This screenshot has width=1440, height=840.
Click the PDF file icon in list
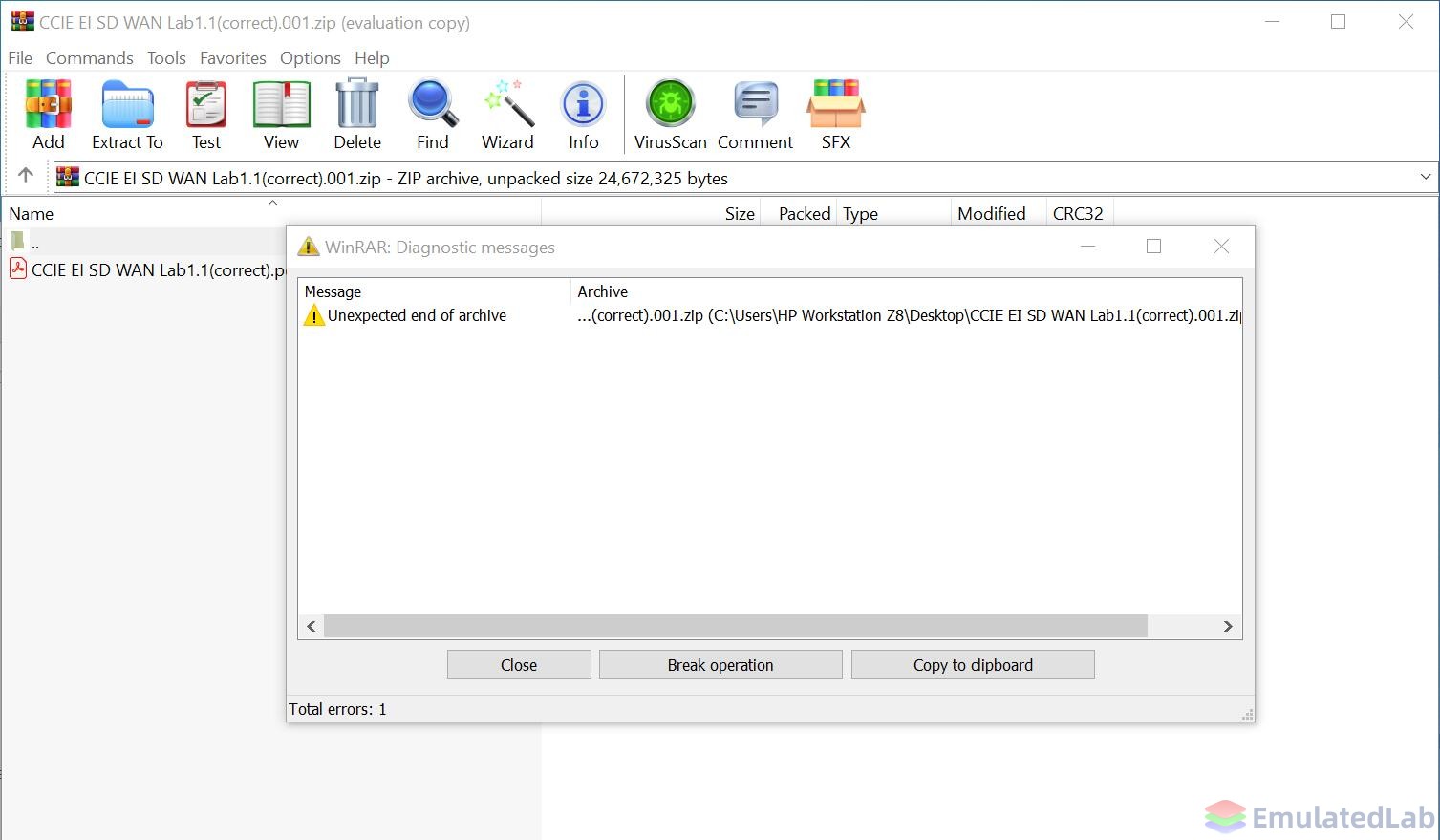[18, 269]
